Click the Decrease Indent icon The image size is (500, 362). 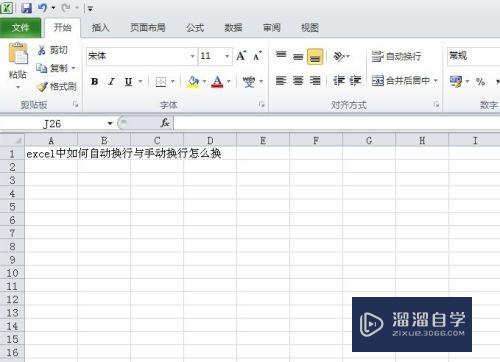[339, 81]
